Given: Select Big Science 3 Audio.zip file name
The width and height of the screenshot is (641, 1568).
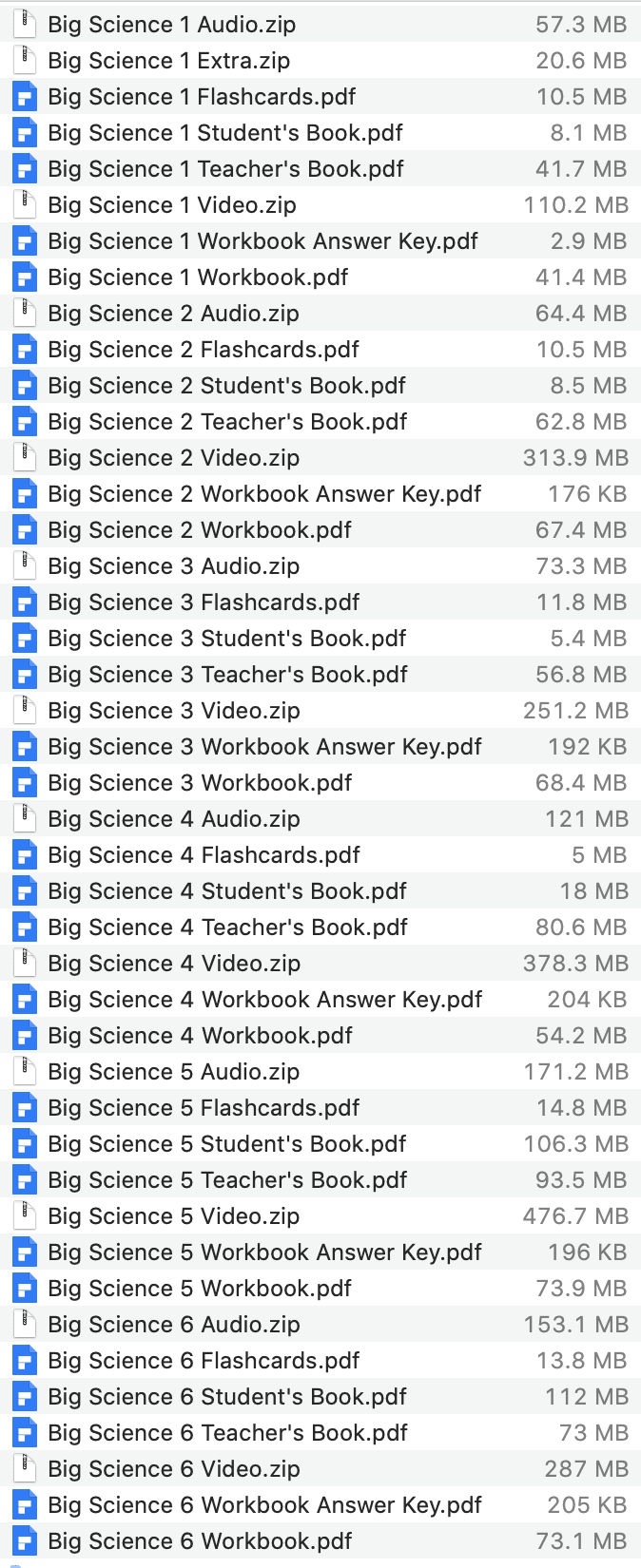Looking at the screenshot, I should point(174,566).
